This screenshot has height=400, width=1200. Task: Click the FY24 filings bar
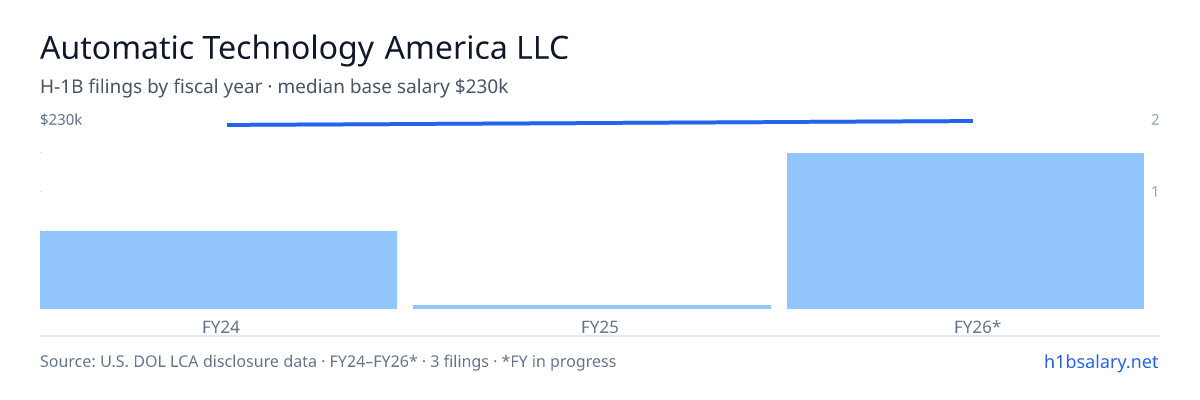click(x=218, y=270)
